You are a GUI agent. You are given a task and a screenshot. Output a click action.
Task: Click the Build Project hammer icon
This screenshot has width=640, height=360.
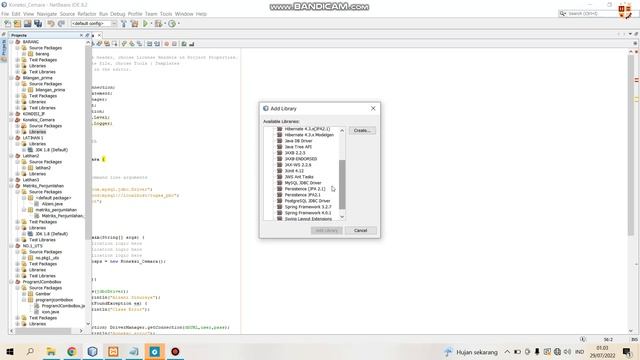(x=124, y=24)
